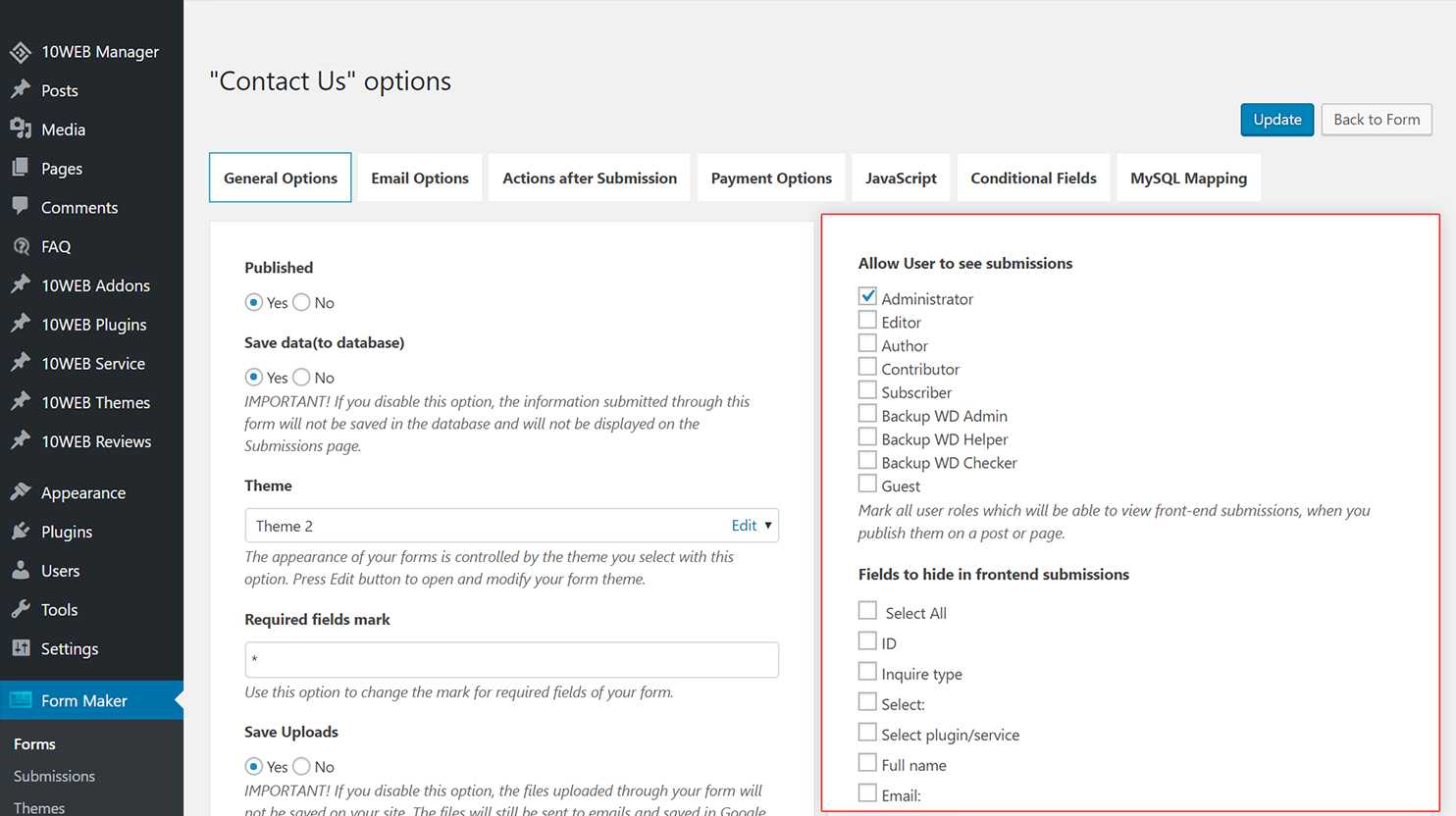
Task: Open the Settings menu label
Action: pos(70,649)
